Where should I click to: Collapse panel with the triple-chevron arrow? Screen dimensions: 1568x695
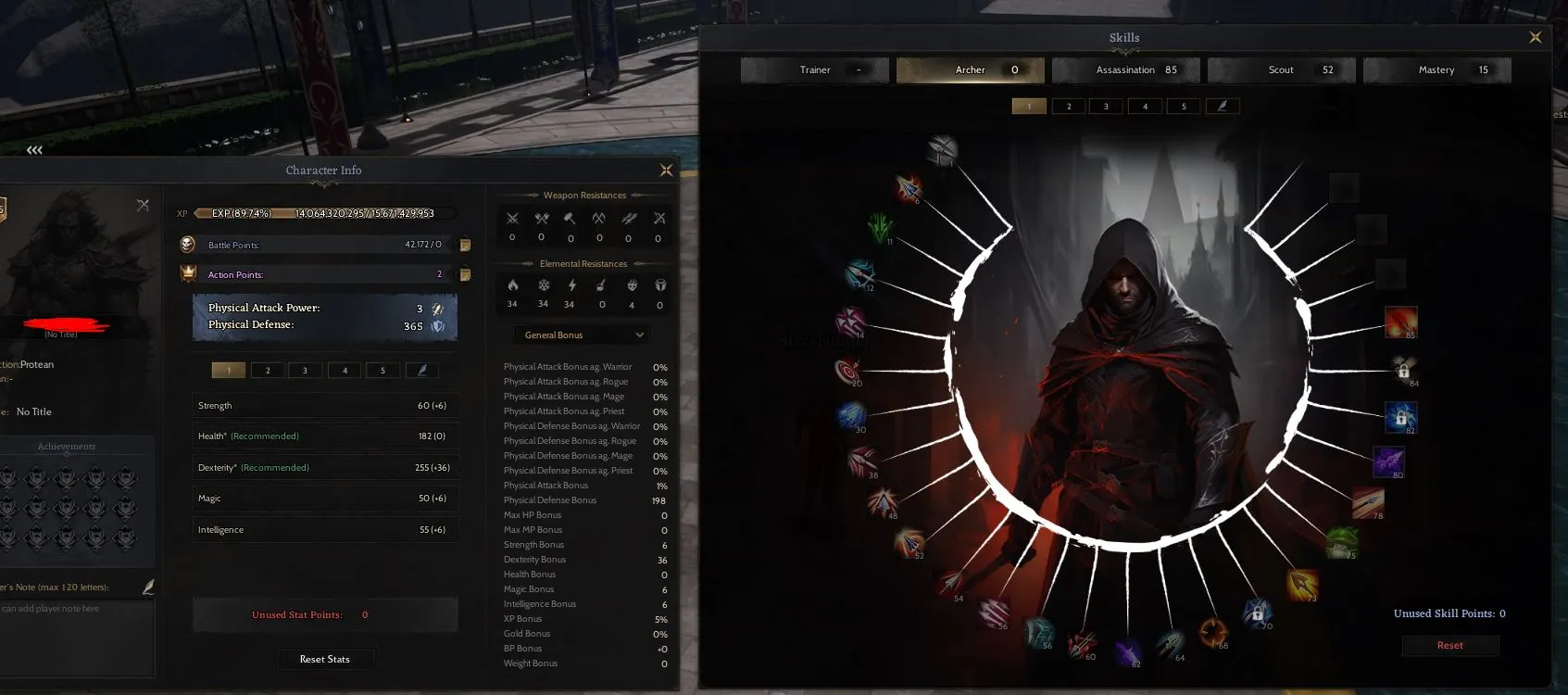[34, 149]
